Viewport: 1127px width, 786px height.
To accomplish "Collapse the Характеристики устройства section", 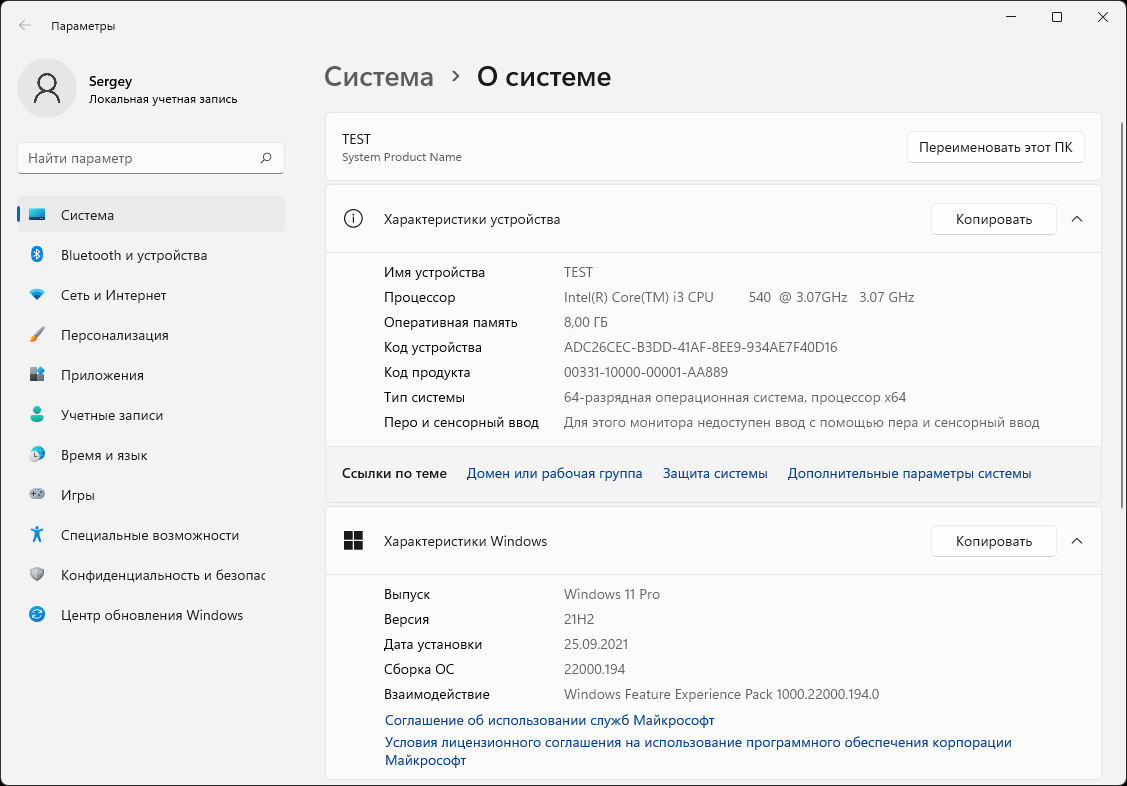I will tap(1077, 219).
